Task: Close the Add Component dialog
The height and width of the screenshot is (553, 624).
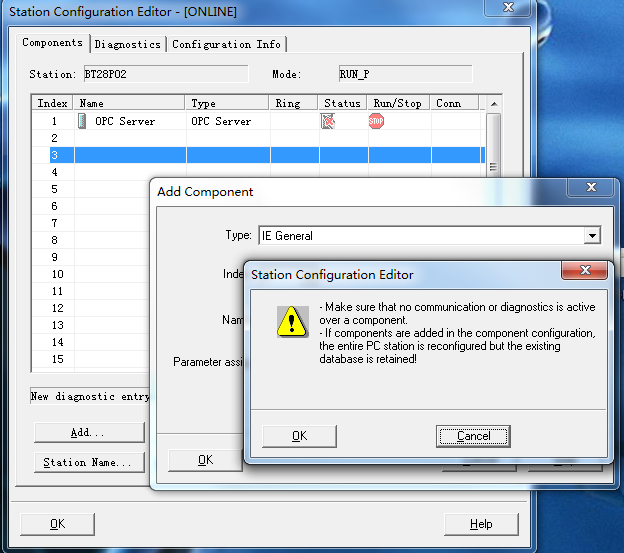Action: pos(582,190)
